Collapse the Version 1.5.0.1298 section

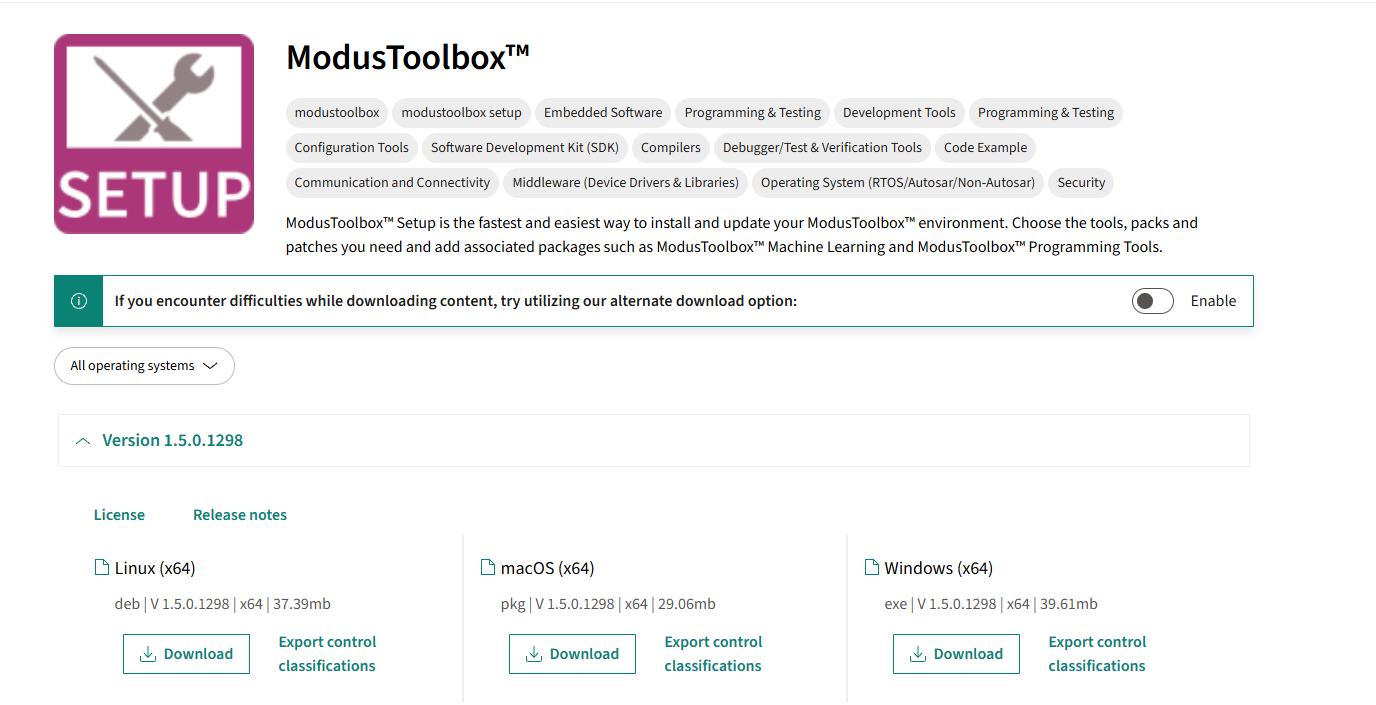click(84, 441)
